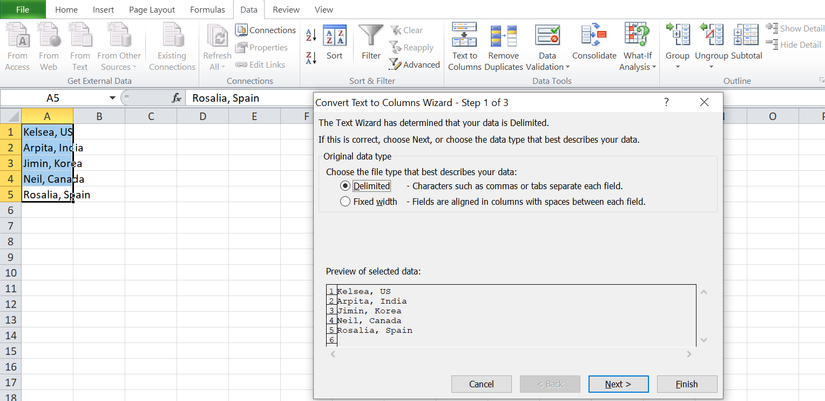
Task: Click the preview horizontal scroll right arrow
Action: [x=689, y=354]
